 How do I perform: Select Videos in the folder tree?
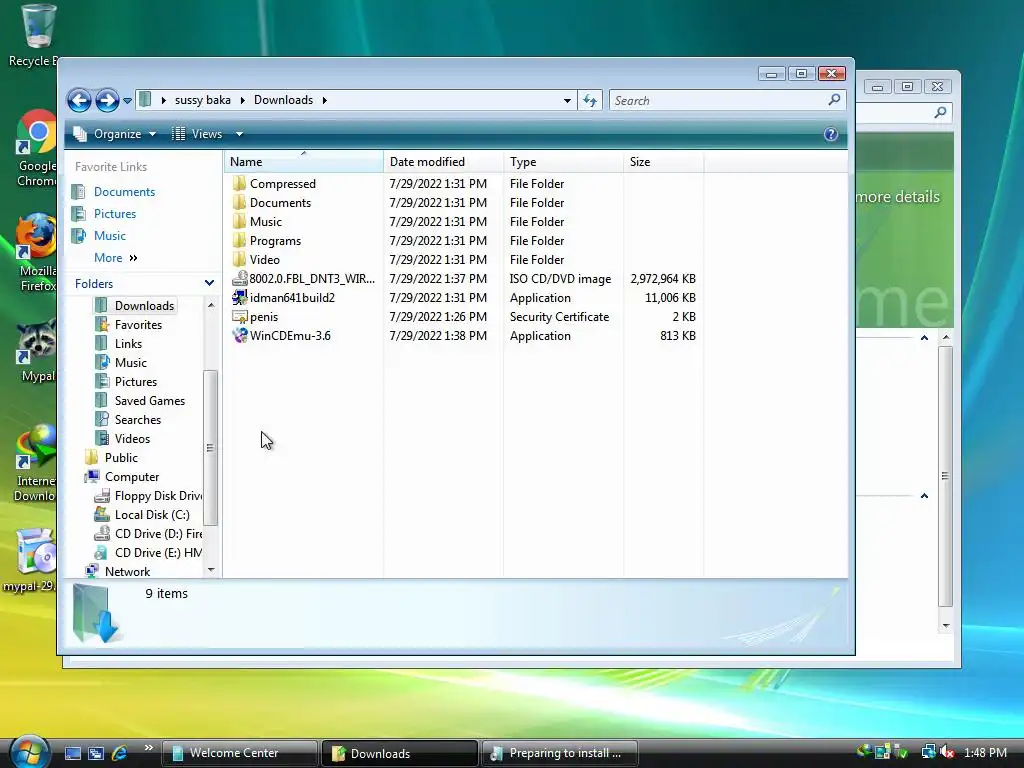pos(132,438)
